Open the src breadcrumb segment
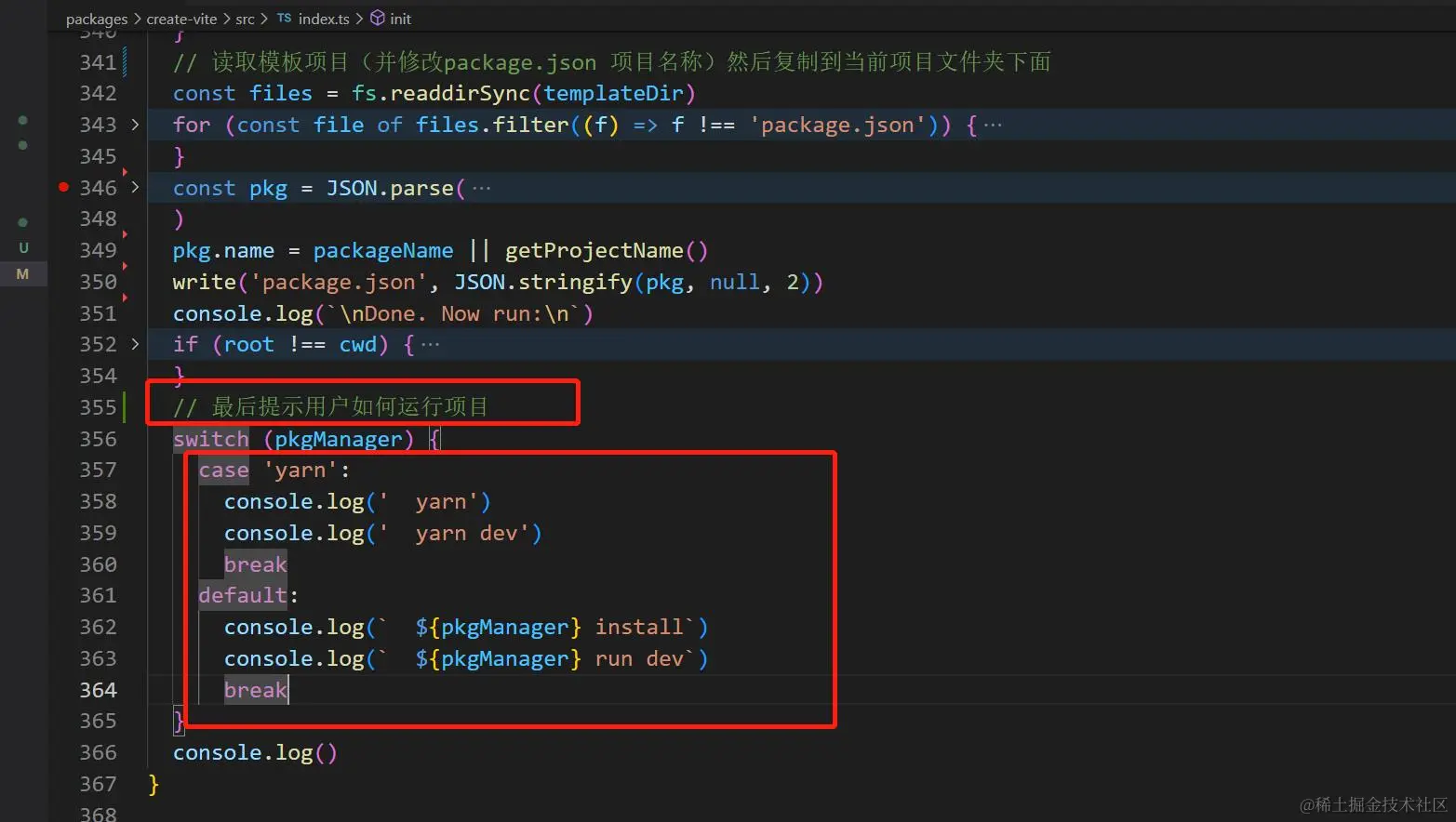1456x822 pixels. point(245,19)
